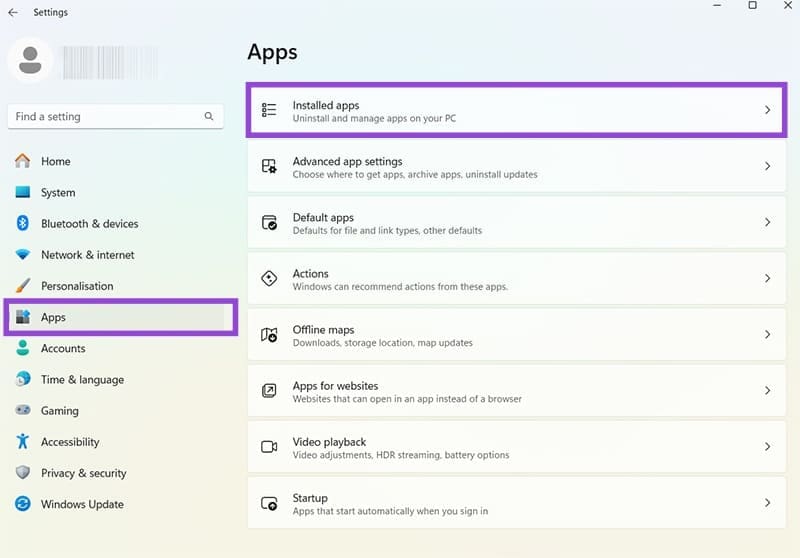Open the Accessibility section label
800x558 pixels.
[70, 442]
